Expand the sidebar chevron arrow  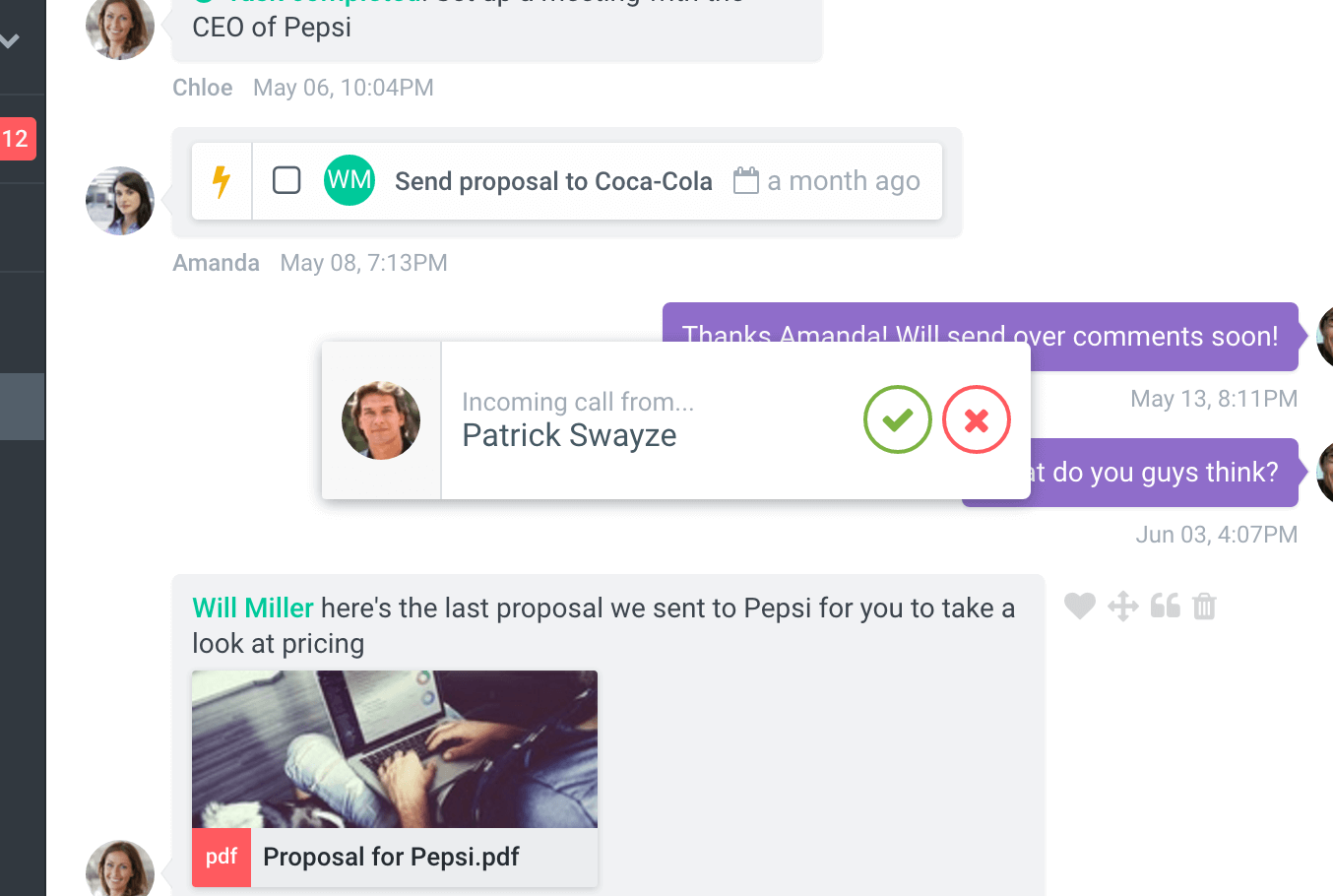(x=11, y=41)
